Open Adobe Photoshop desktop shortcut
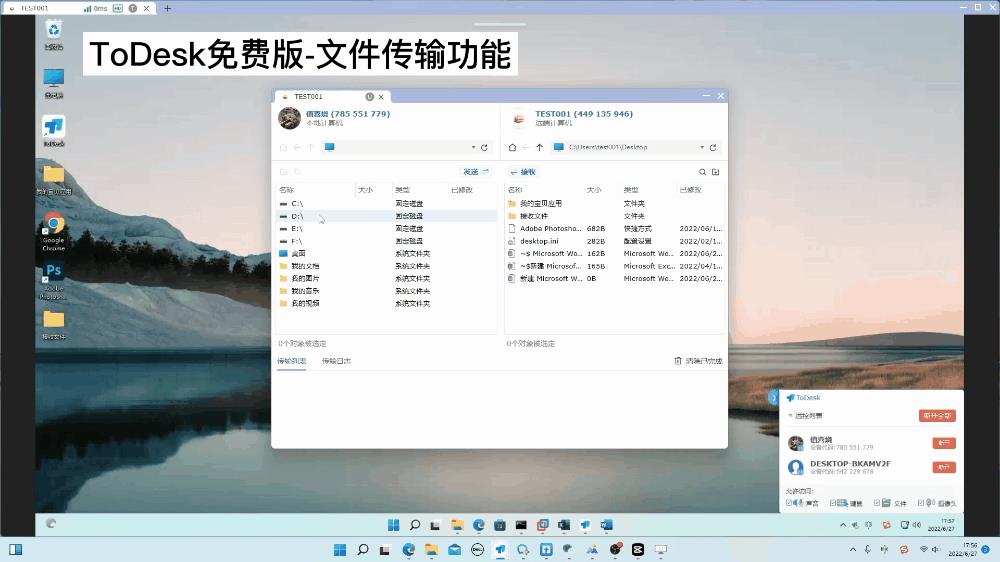Viewport: 1000px width, 562px height. click(54, 281)
